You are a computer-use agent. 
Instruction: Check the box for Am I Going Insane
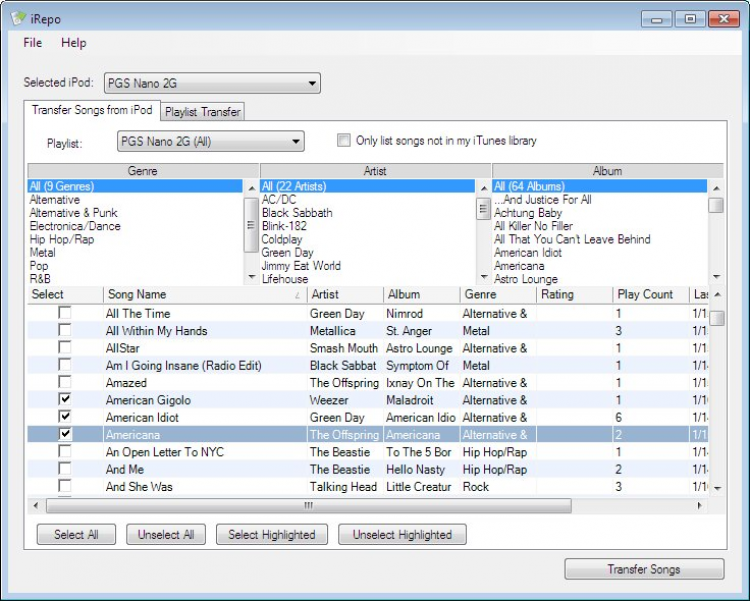[x=65, y=365]
